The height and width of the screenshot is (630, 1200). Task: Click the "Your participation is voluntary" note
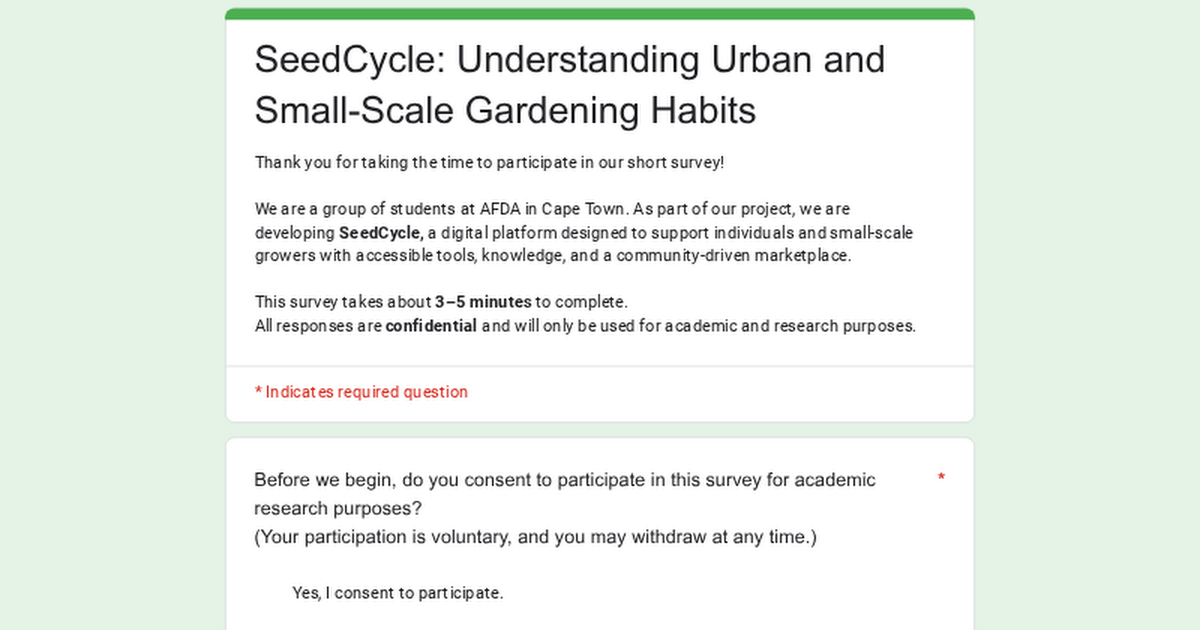(x=535, y=537)
